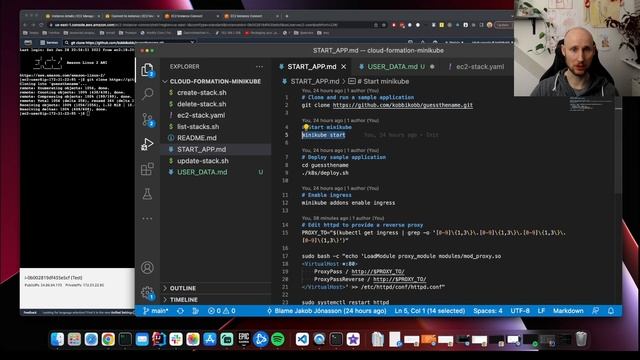Open ec2-stack.yaml in the explorer
Viewport: 640px width, 360px height.
tap(201, 116)
